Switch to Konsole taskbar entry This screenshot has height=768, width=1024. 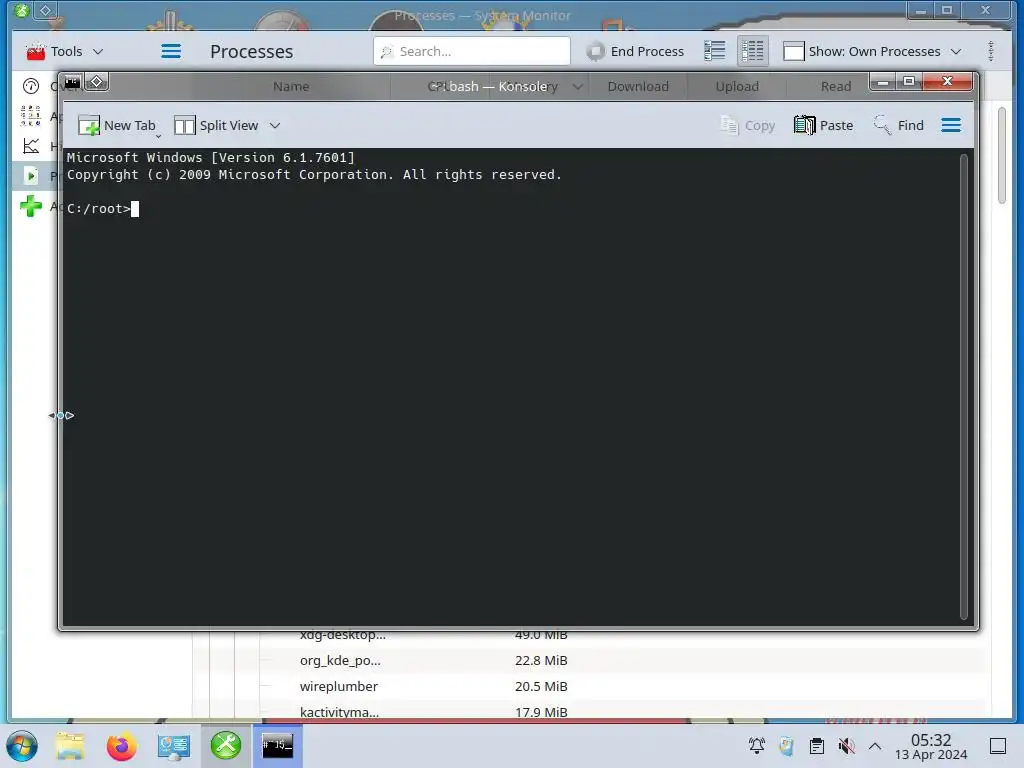pos(278,746)
